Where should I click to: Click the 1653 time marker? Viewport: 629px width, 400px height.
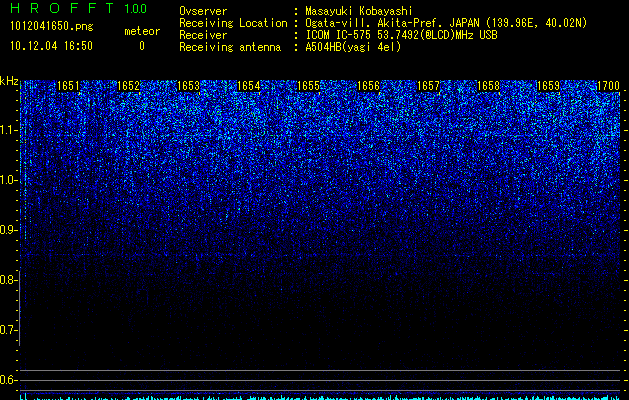(x=189, y=86)
